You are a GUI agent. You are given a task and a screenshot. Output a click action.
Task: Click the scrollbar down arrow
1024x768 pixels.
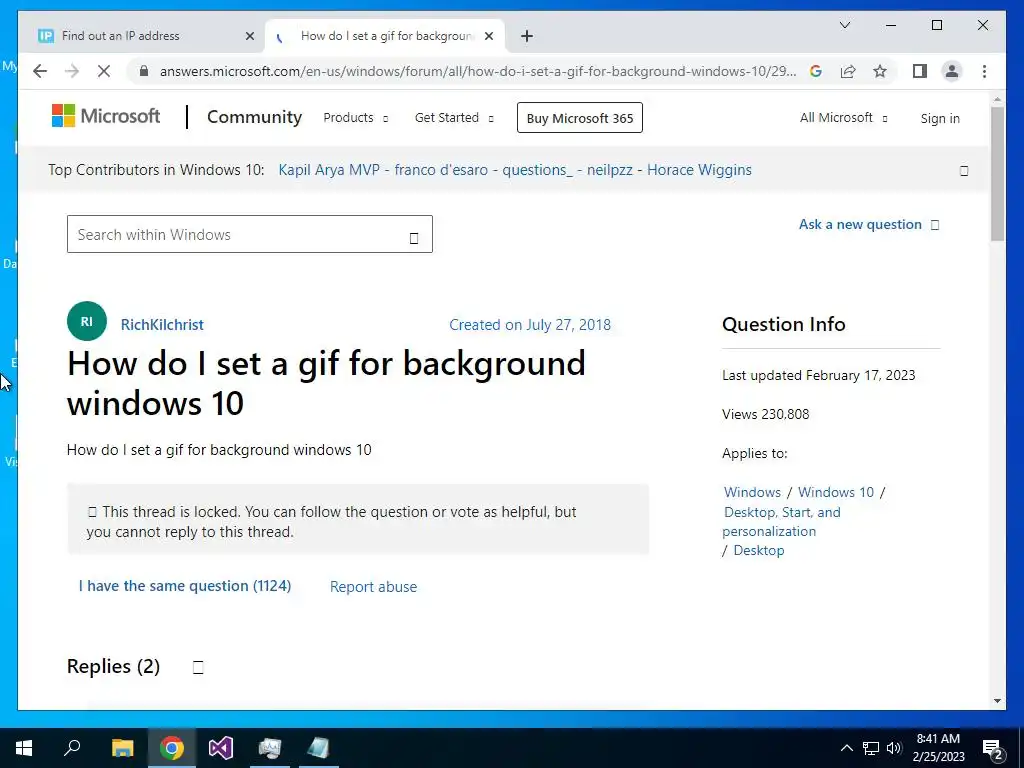point(997,701)
